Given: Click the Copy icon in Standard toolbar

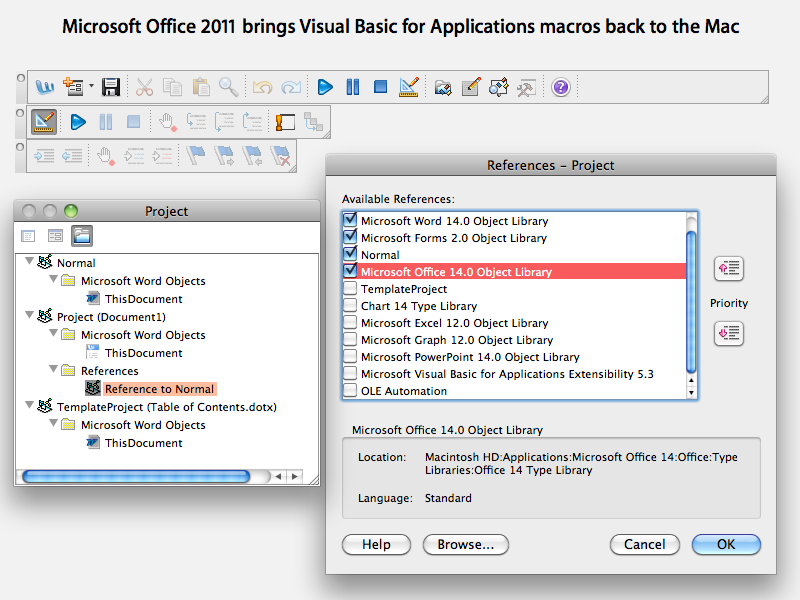Looking at the screenshot, I should pyautogui.click(x=172, y=87).
